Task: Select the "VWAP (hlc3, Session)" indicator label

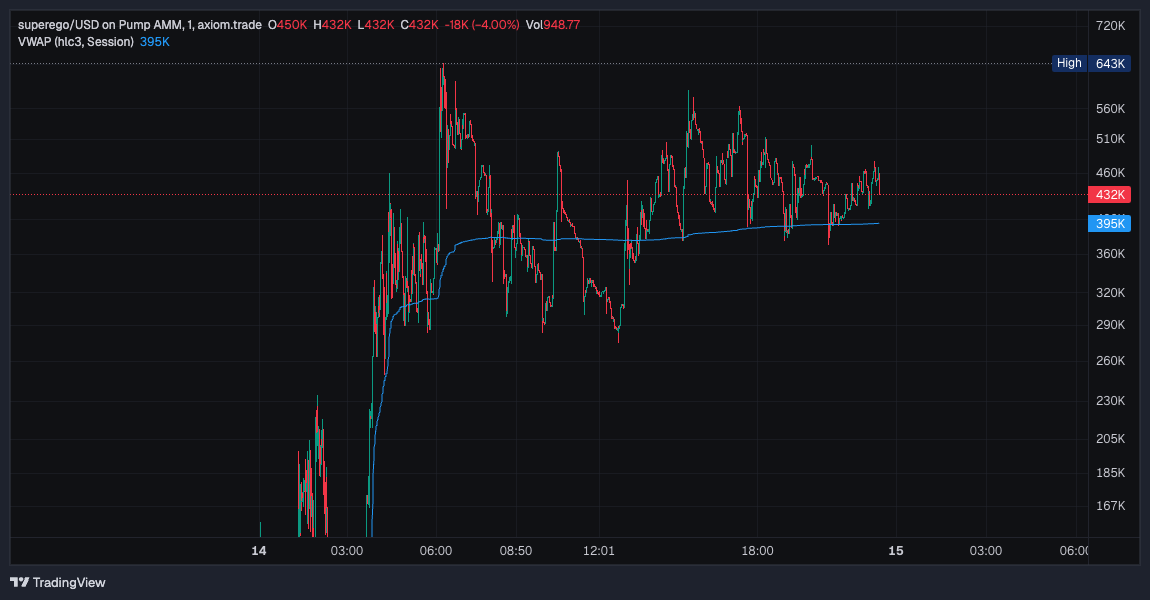Action: [x=76, y=42]
